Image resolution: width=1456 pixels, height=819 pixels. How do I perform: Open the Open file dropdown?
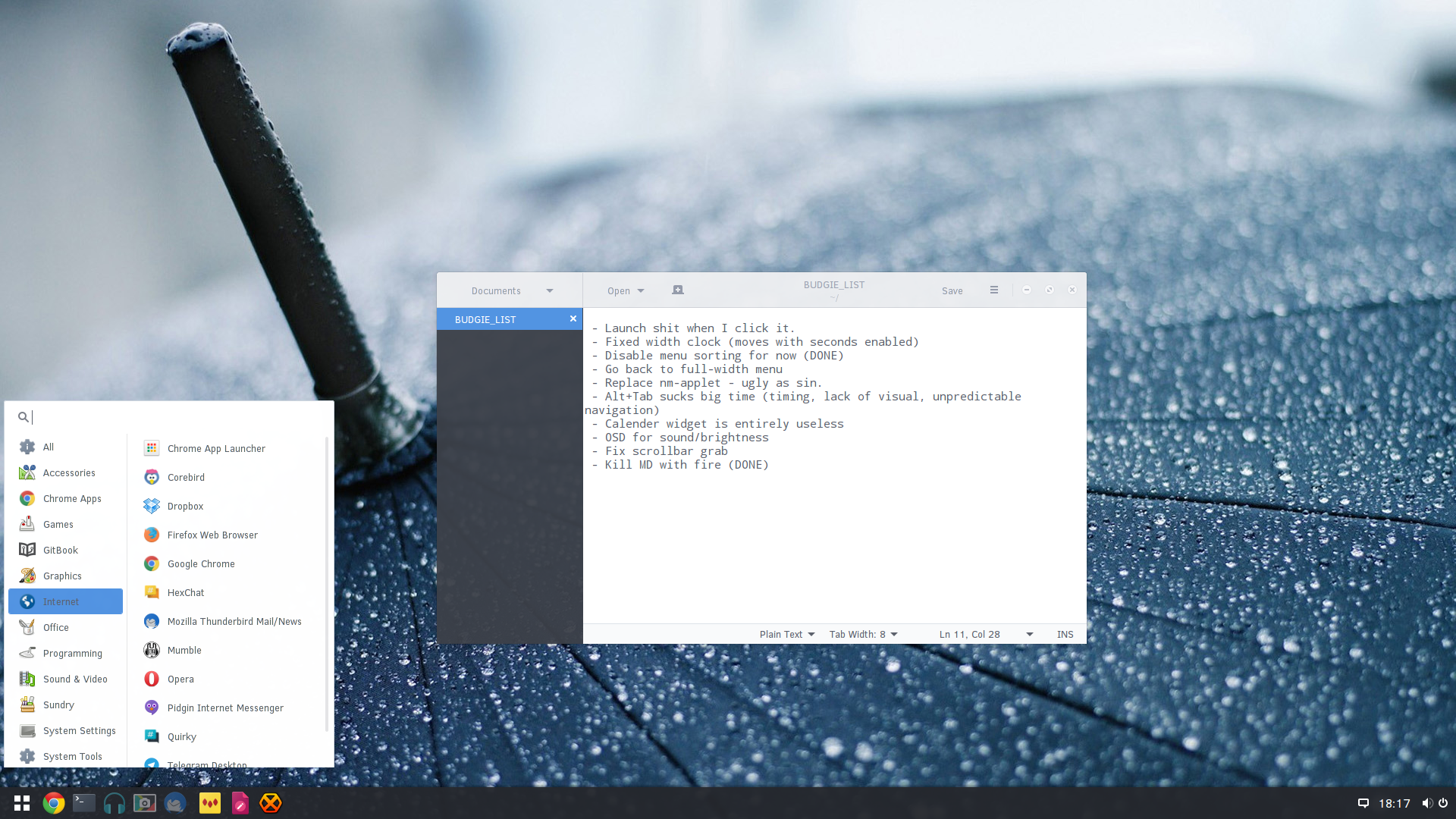point(626,290)
